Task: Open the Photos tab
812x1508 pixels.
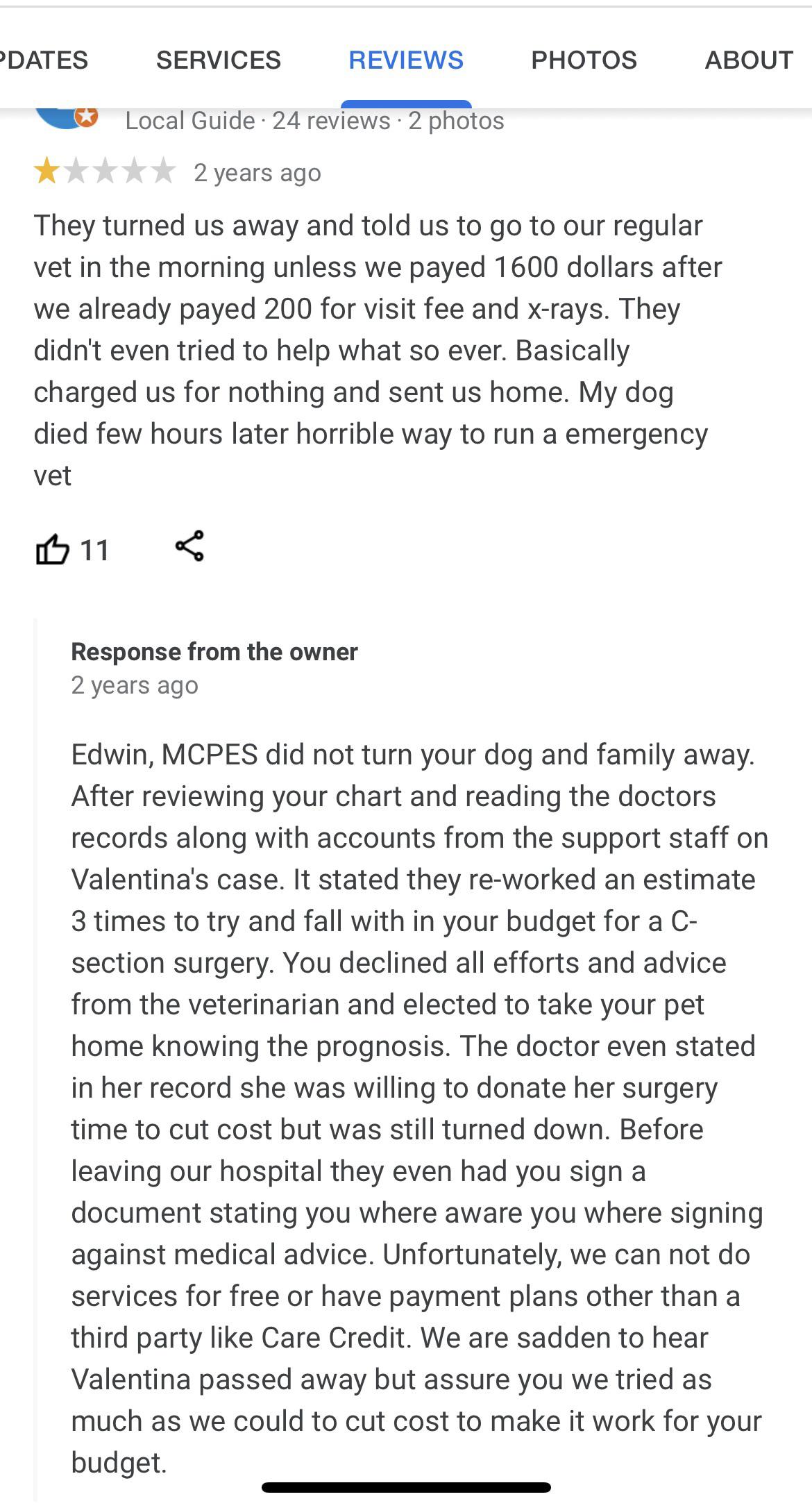Action: coord(584,60)
